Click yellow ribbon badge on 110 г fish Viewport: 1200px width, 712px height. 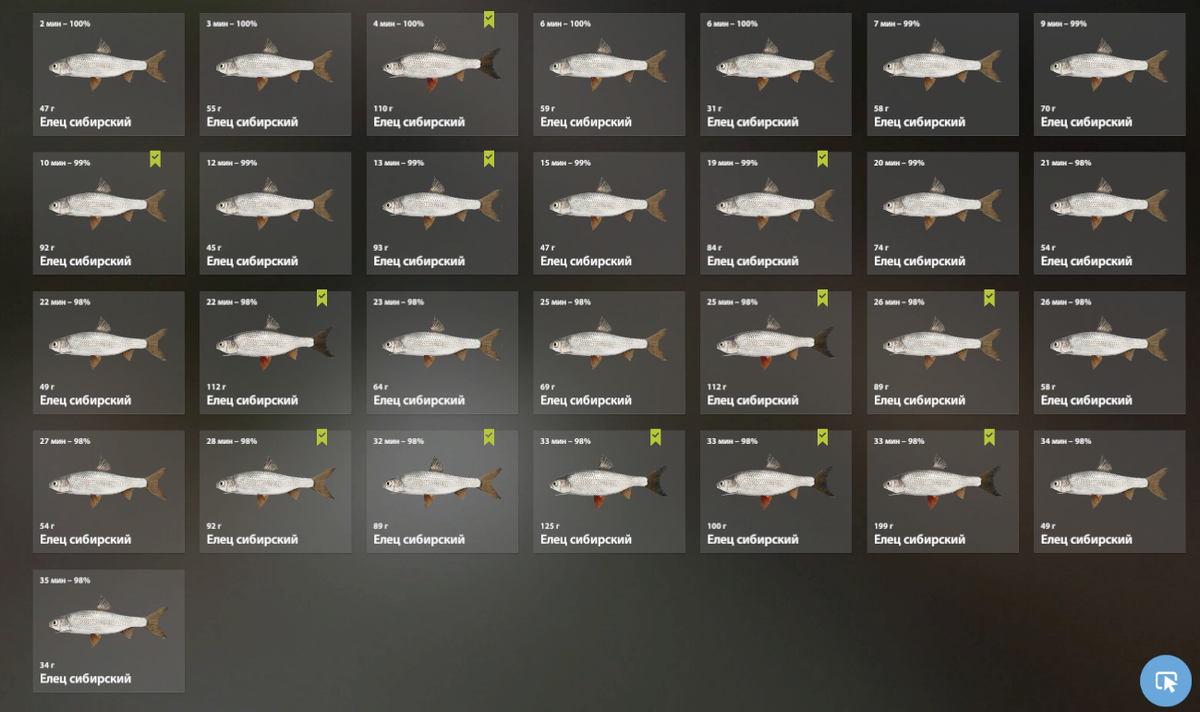489,20
